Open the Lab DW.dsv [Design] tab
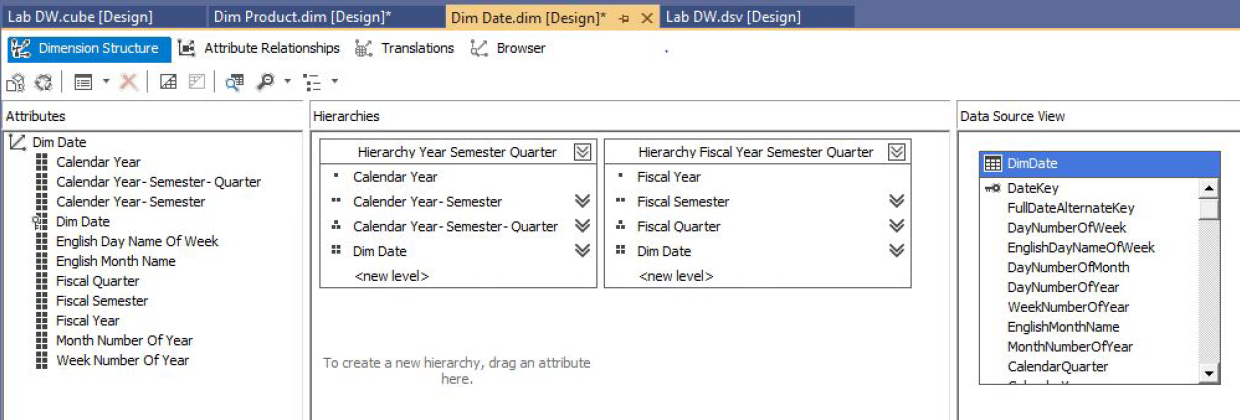 tap(732, 17)
